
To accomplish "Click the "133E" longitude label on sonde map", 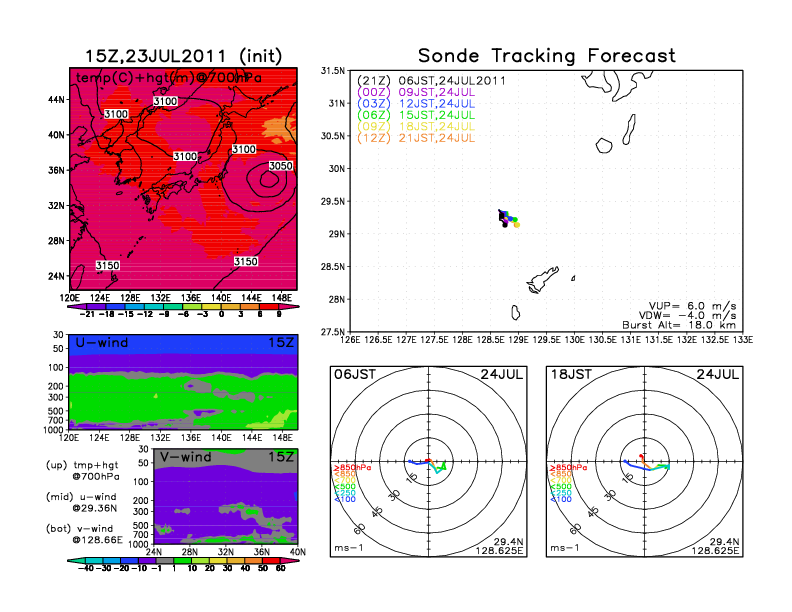I will pos(743,340).
